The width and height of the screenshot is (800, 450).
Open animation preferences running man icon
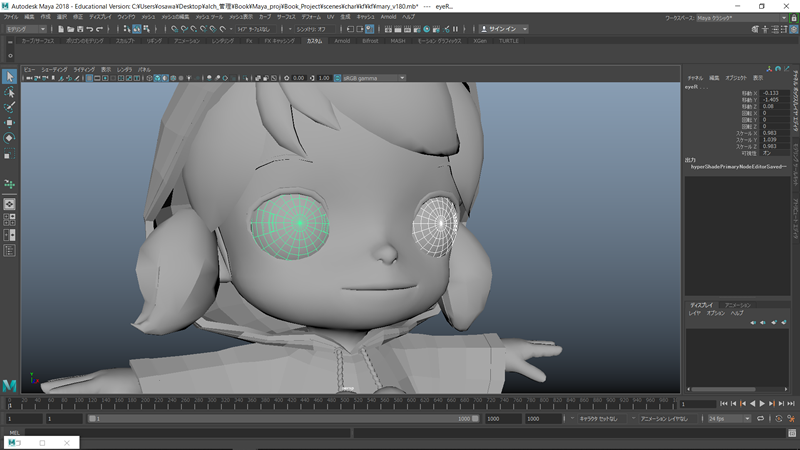791,418
